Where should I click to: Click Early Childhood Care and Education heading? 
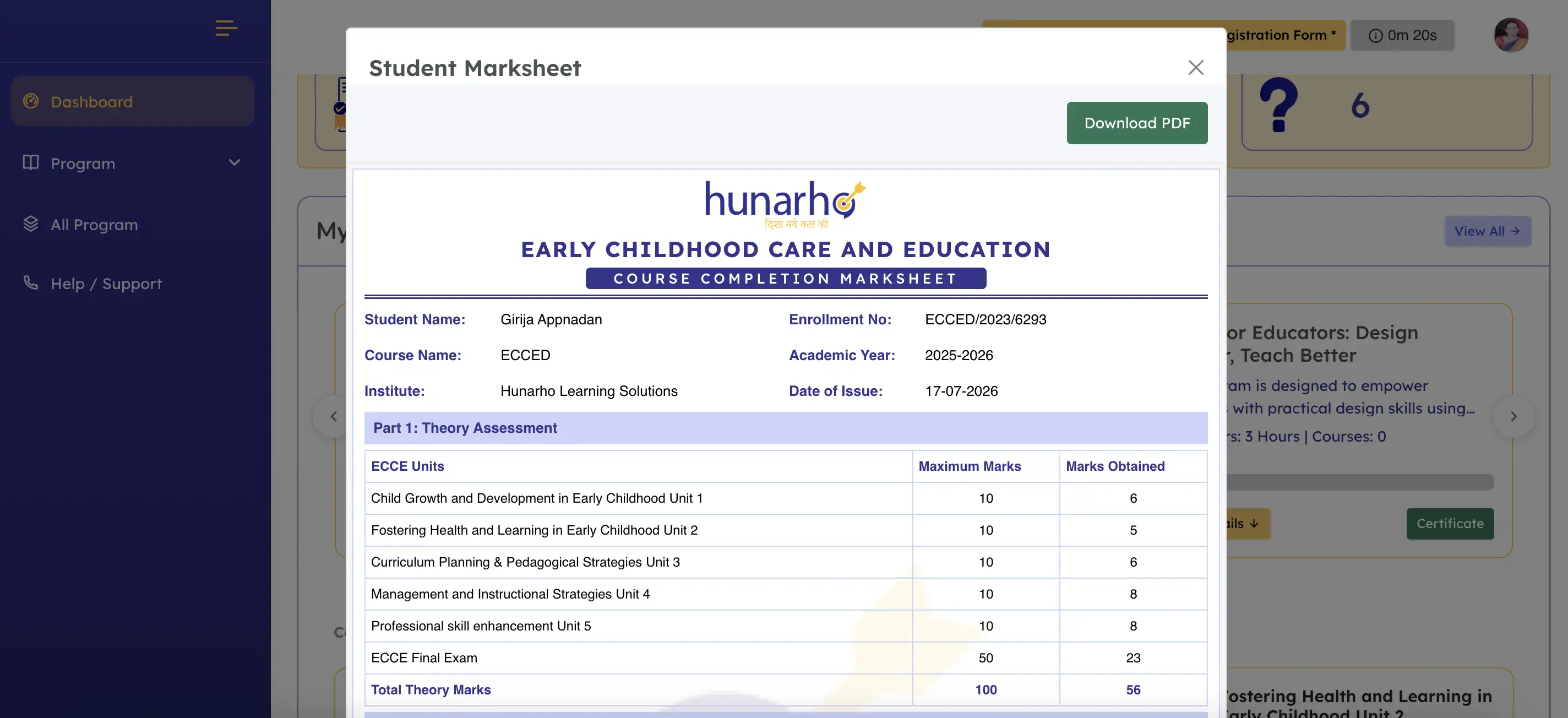[786, 249]
